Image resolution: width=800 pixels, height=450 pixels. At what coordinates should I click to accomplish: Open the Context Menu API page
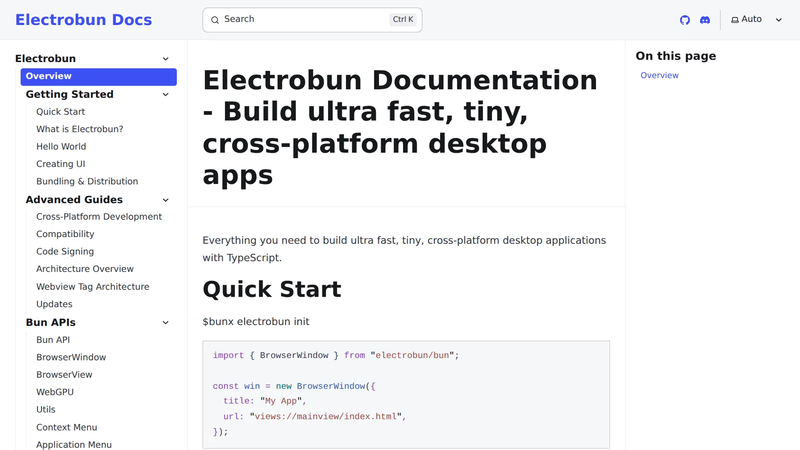pos(67,427)
